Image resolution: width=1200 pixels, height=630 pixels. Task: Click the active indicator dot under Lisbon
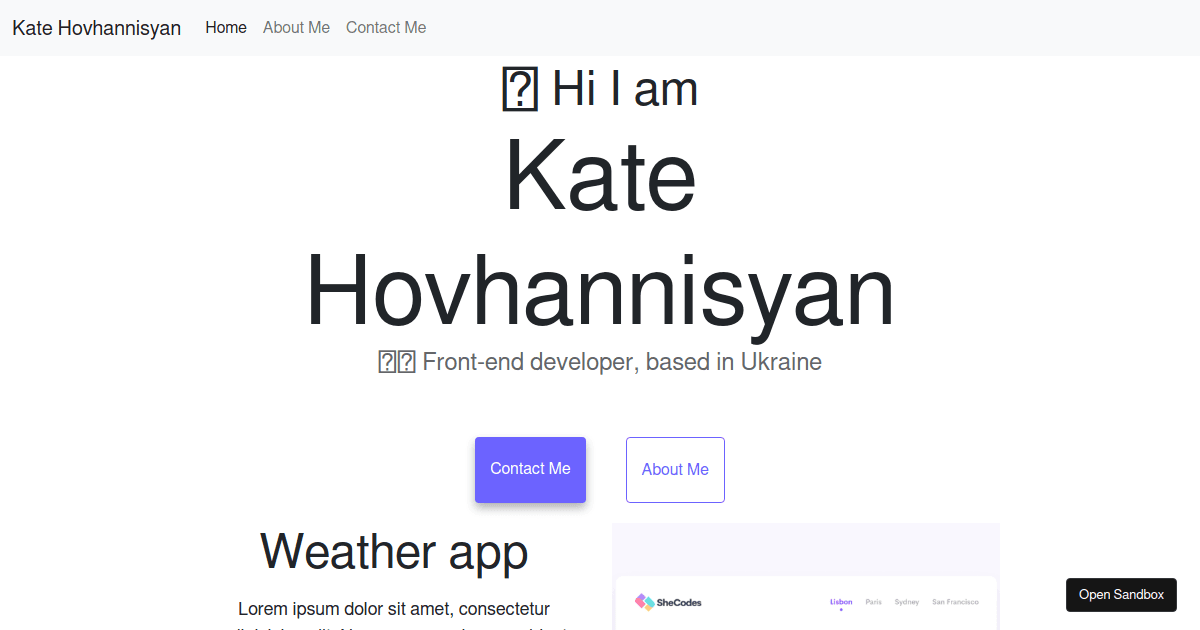[841, 609]
